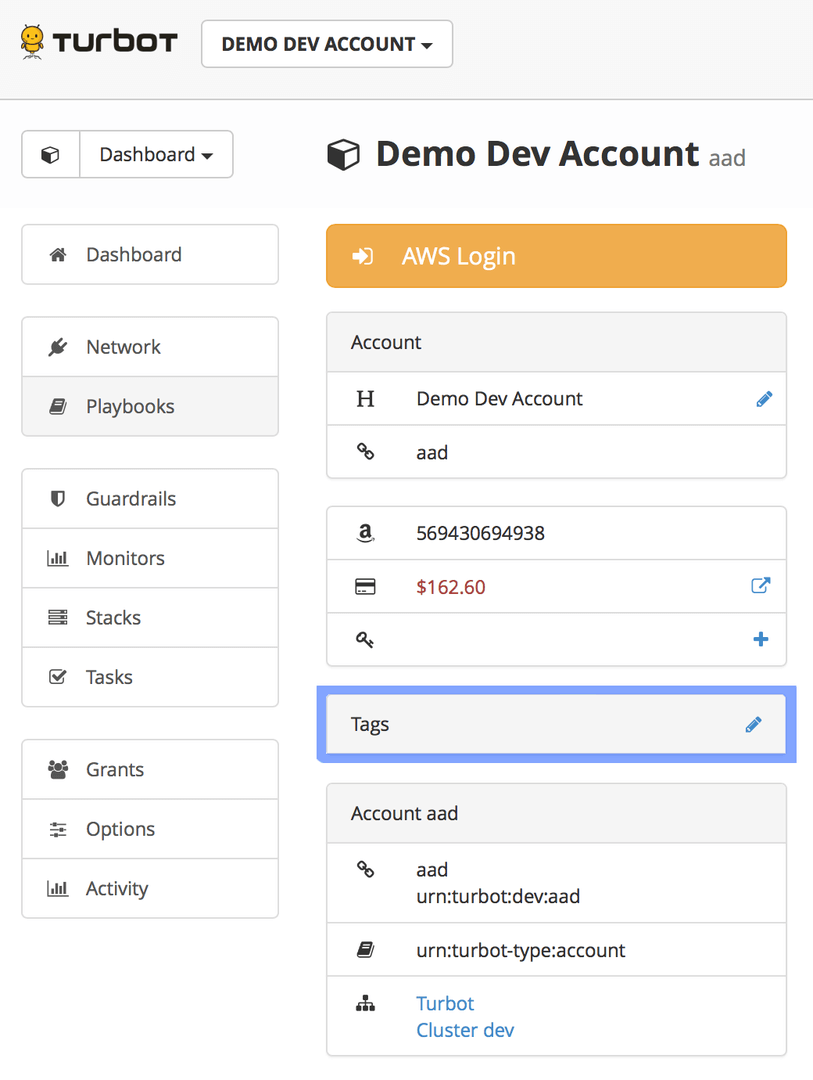Screen dimensions: 813x1080
Task: Select Guardrails in the sidebar
Action: click(150, 499)
